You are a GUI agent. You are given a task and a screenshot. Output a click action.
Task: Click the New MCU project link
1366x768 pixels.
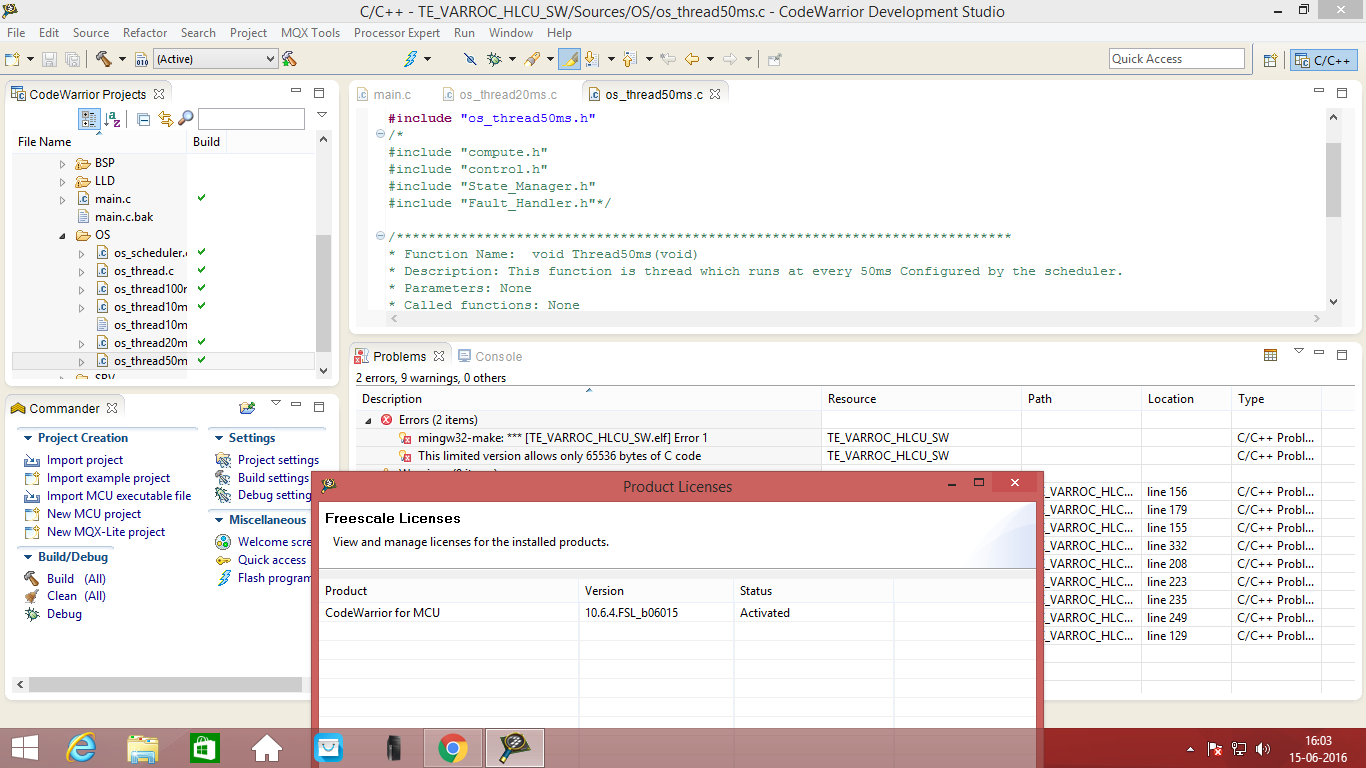tap(94, 514)
